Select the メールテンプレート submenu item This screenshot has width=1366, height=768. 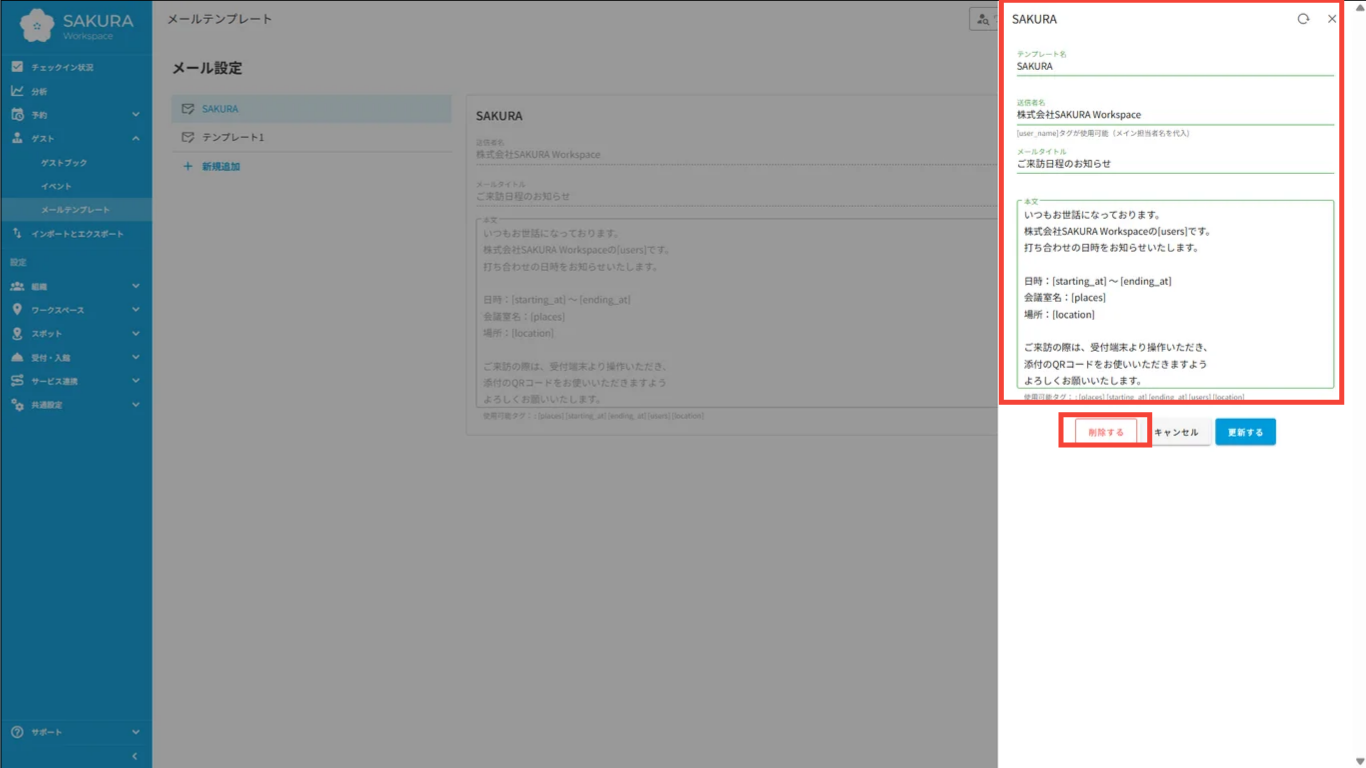pyautogui.click(x=76, y=210)
